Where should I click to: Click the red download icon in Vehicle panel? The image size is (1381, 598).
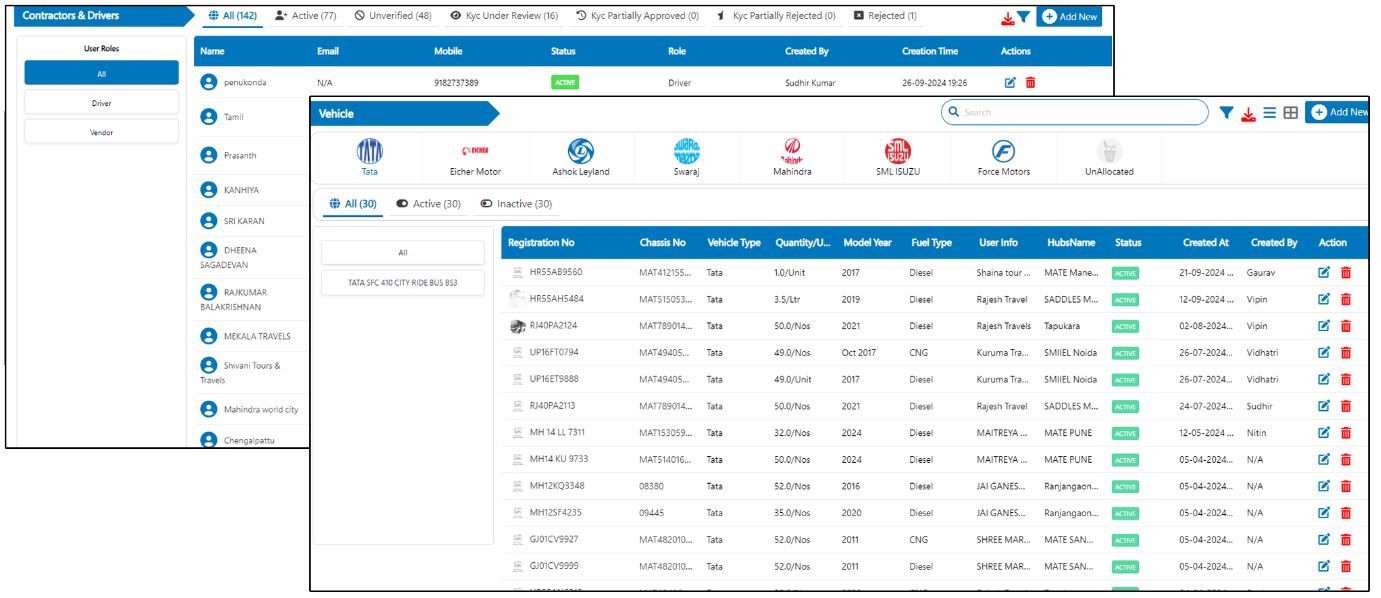coord(1247,113)
